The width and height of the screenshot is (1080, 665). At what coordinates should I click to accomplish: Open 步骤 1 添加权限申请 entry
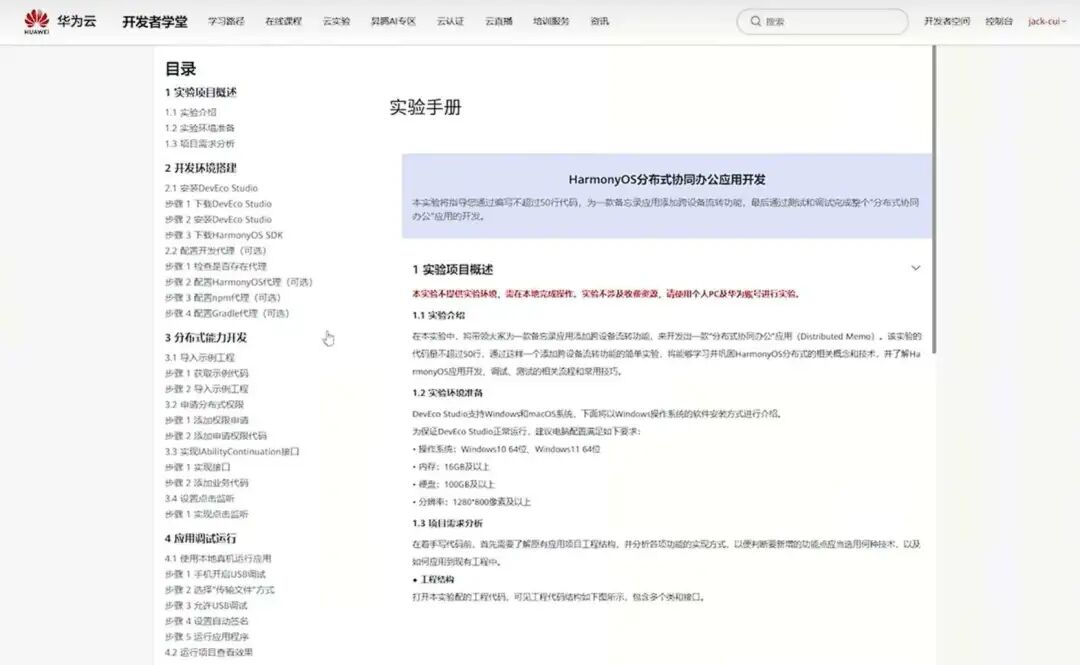point(207,420)
